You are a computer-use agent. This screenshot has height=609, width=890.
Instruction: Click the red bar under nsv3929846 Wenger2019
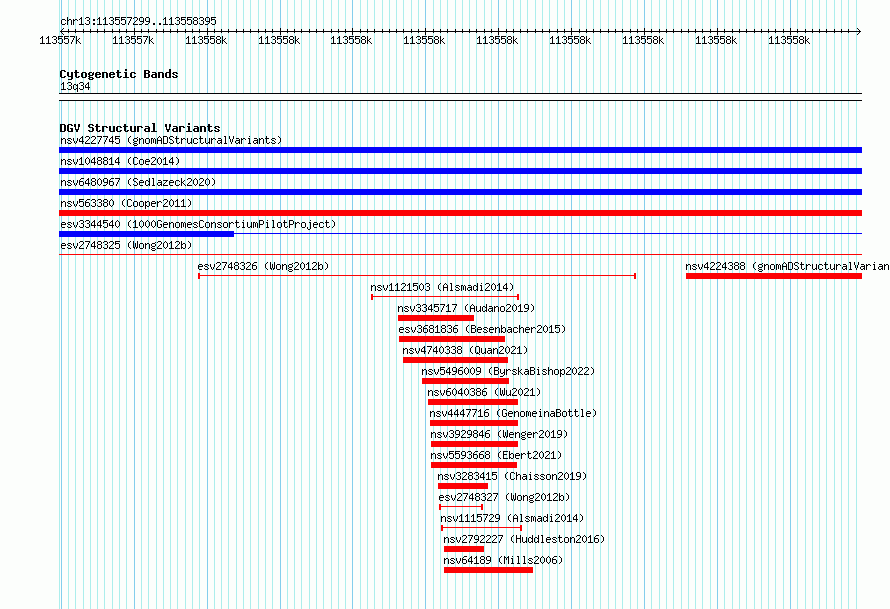pos(475,444)
